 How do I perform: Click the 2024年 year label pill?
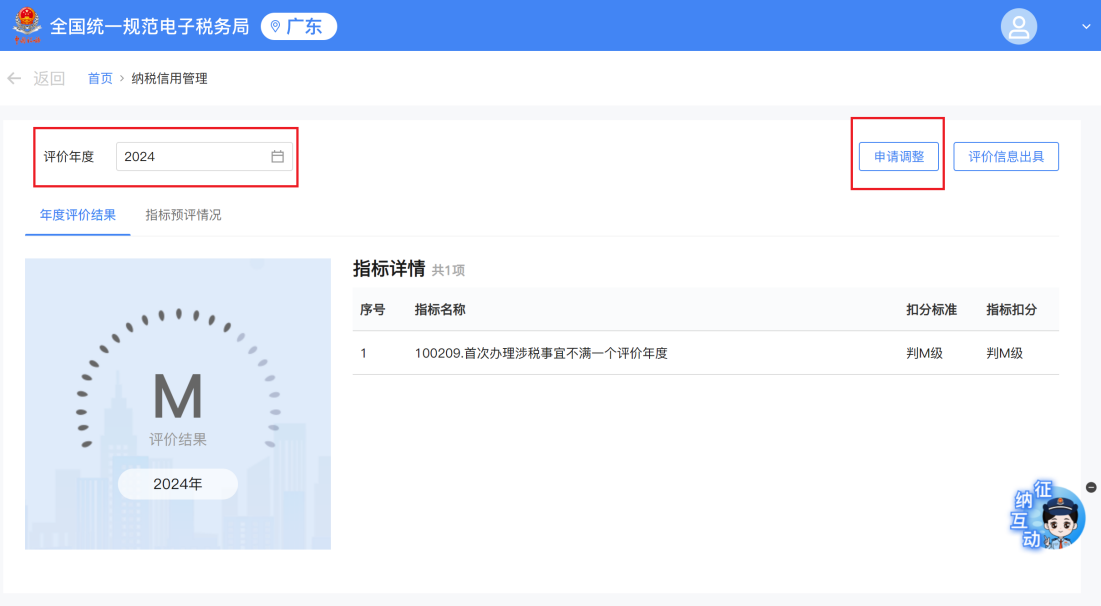178,484
